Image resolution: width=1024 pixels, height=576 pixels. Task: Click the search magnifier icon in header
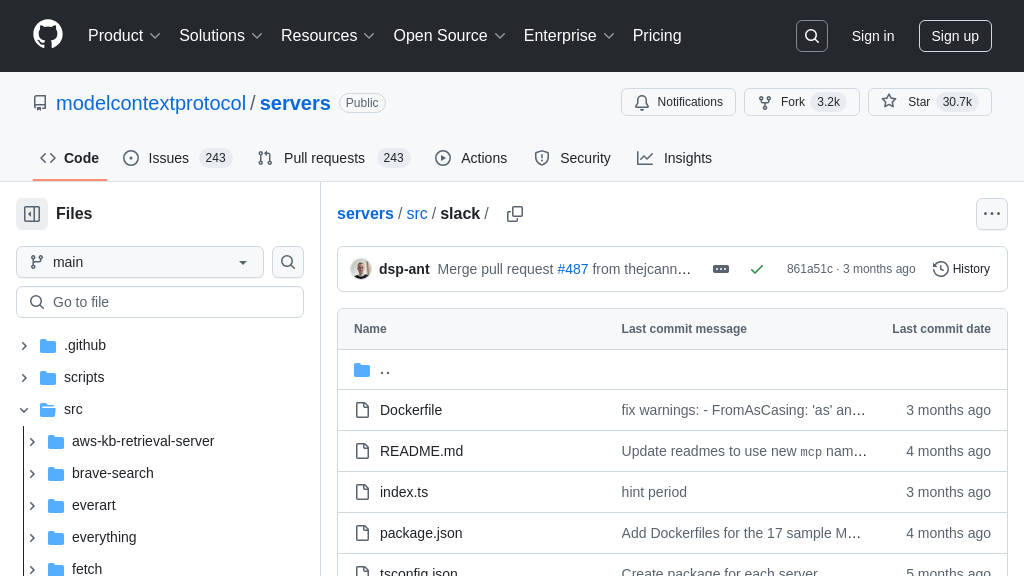click(x=811, y=36)
